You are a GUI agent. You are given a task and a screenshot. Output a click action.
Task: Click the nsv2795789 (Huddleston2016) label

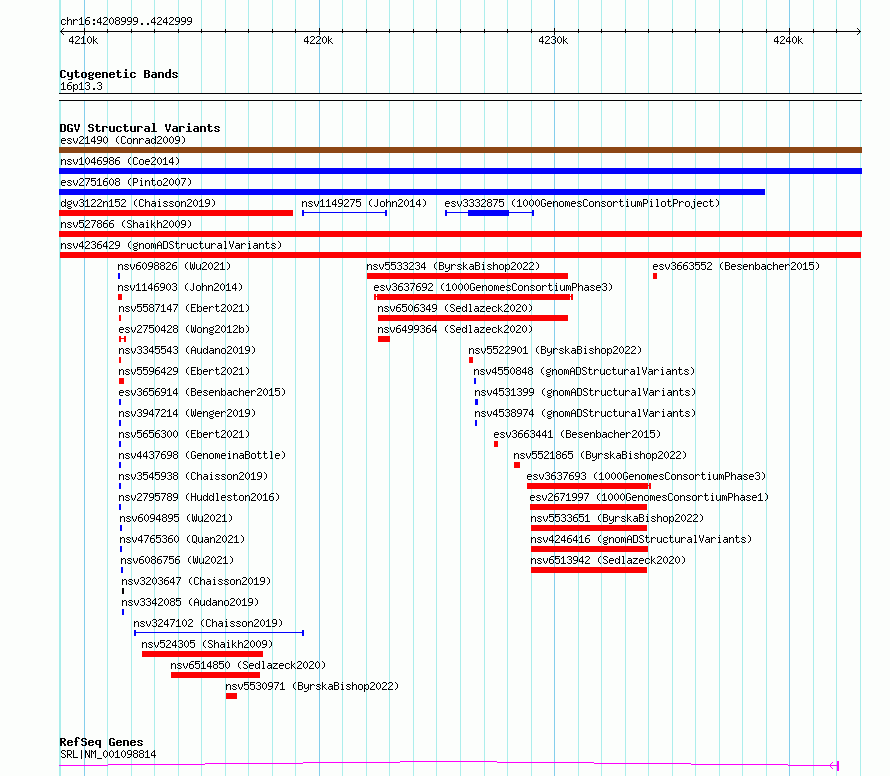pos(199,497)
